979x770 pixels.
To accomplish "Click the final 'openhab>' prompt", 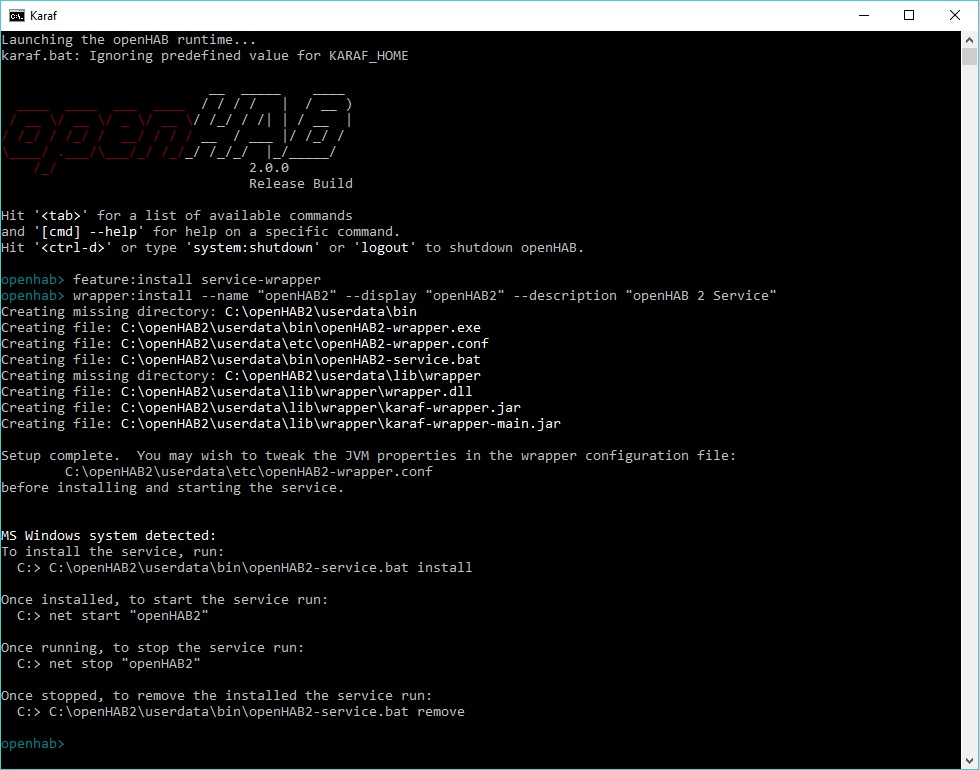I will [x=32, y=744].
